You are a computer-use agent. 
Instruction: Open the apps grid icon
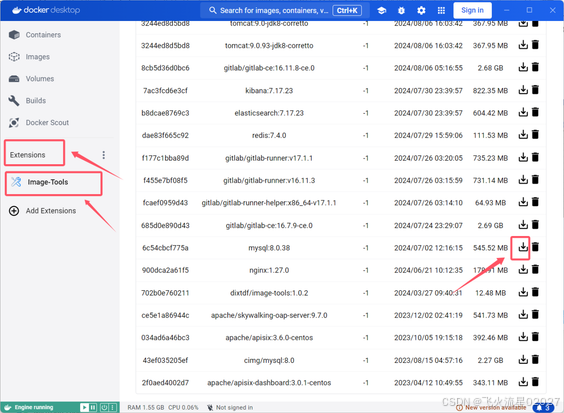[441, 10]
